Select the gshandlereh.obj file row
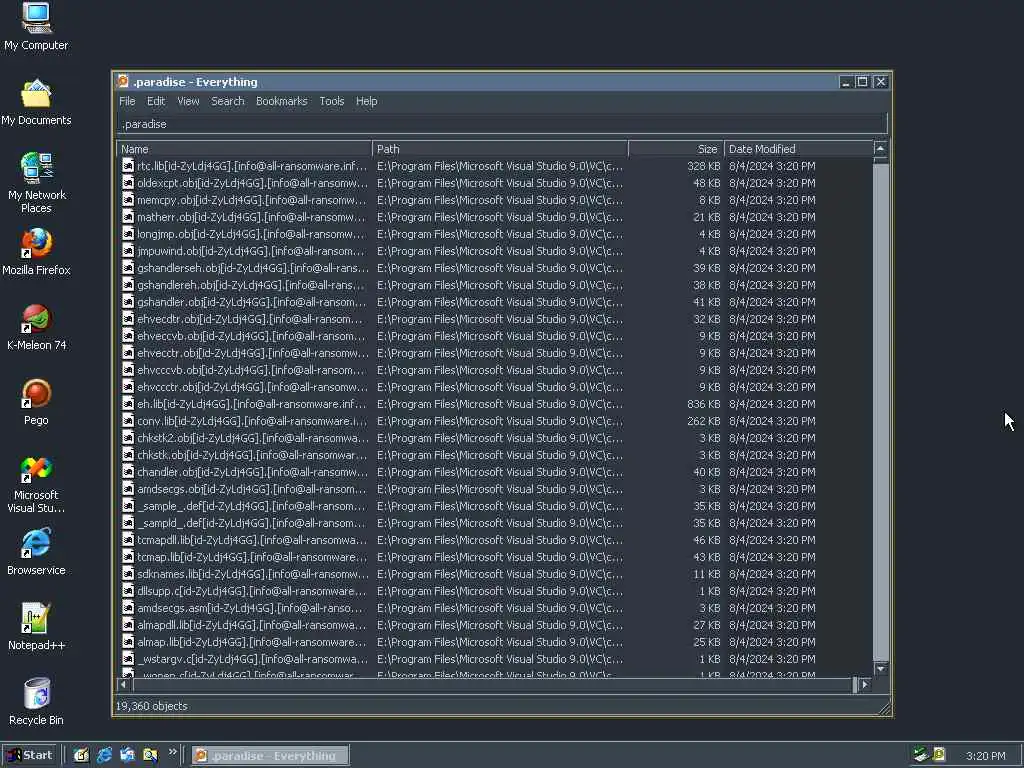The width and height of the screenshot is (1024, 768). pos(494,285)
